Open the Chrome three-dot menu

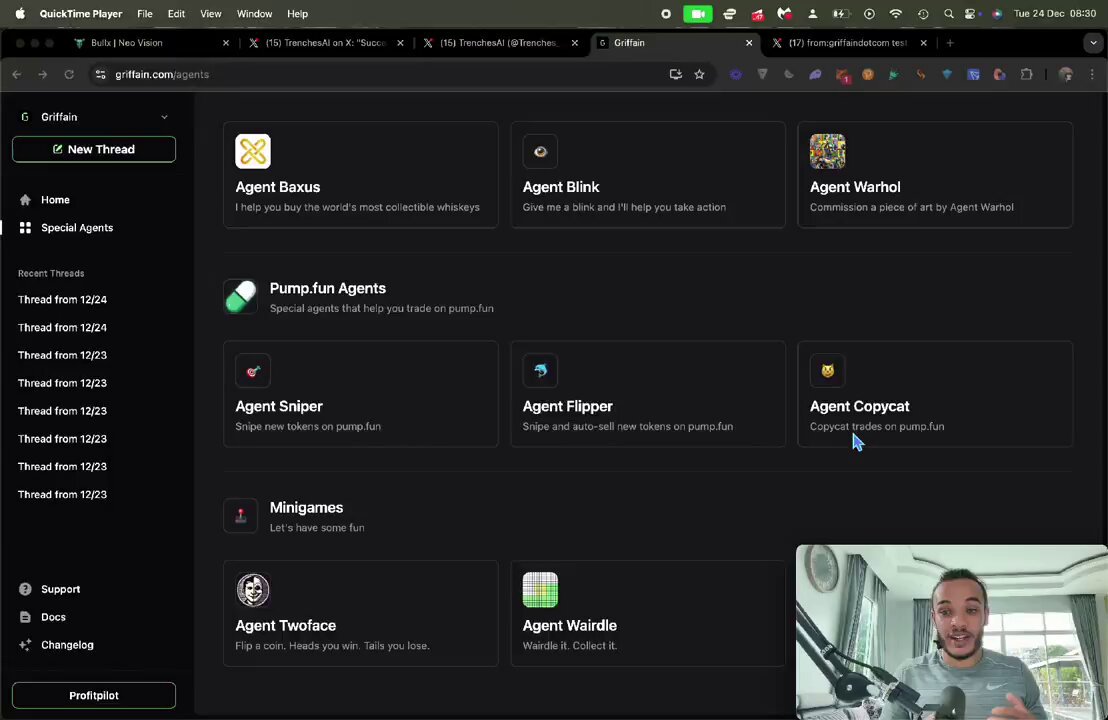coord(1092,74)
